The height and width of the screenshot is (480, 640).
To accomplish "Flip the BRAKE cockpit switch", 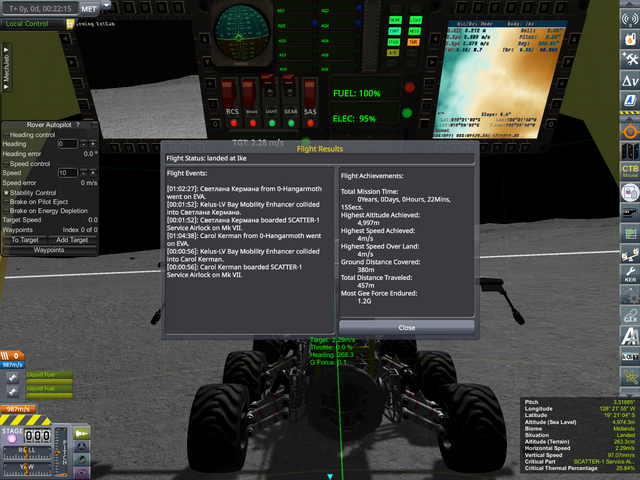I will coord(250,93).
